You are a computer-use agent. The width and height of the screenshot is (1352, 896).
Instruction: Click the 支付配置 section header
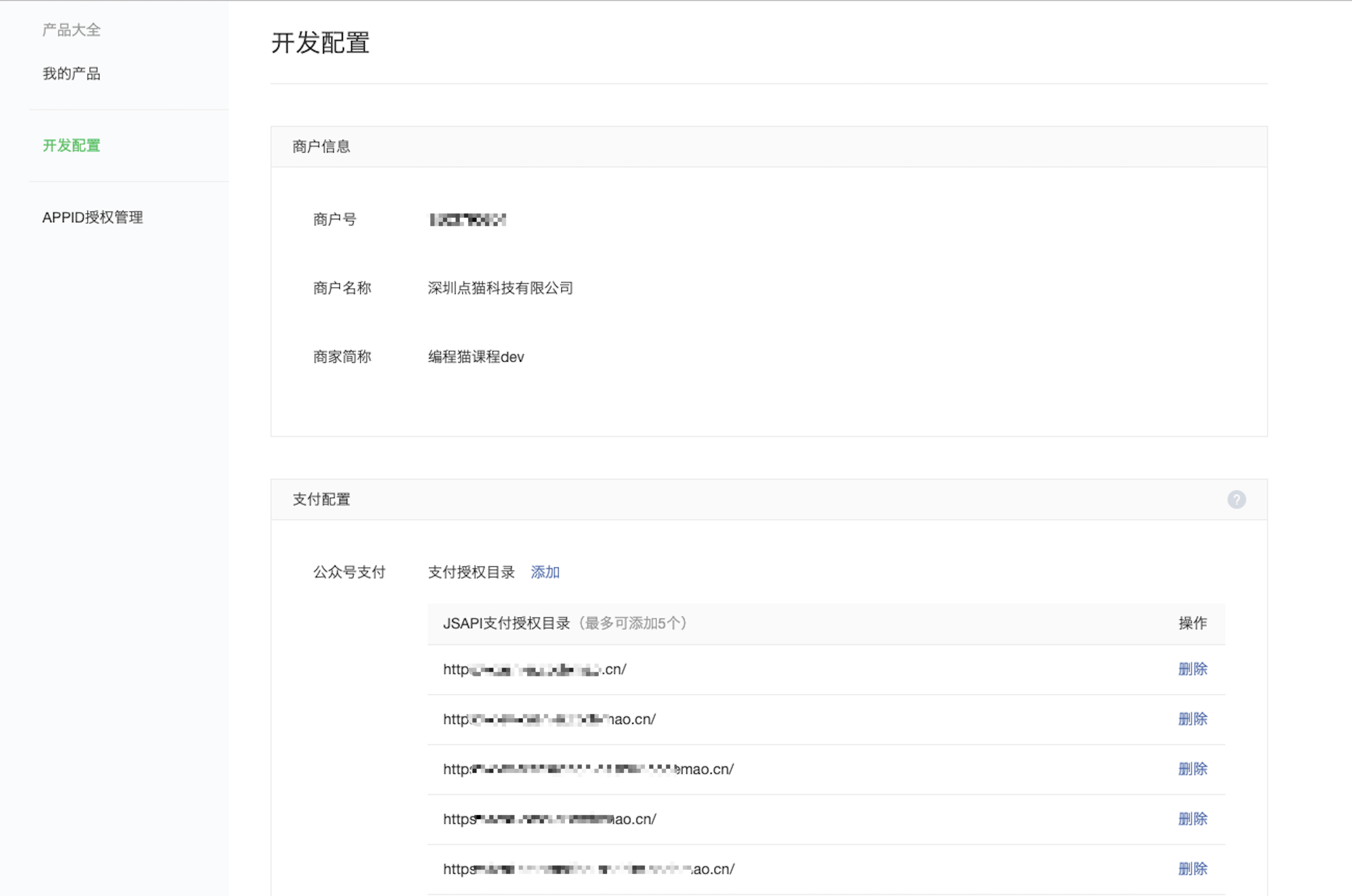coord(321,500)
